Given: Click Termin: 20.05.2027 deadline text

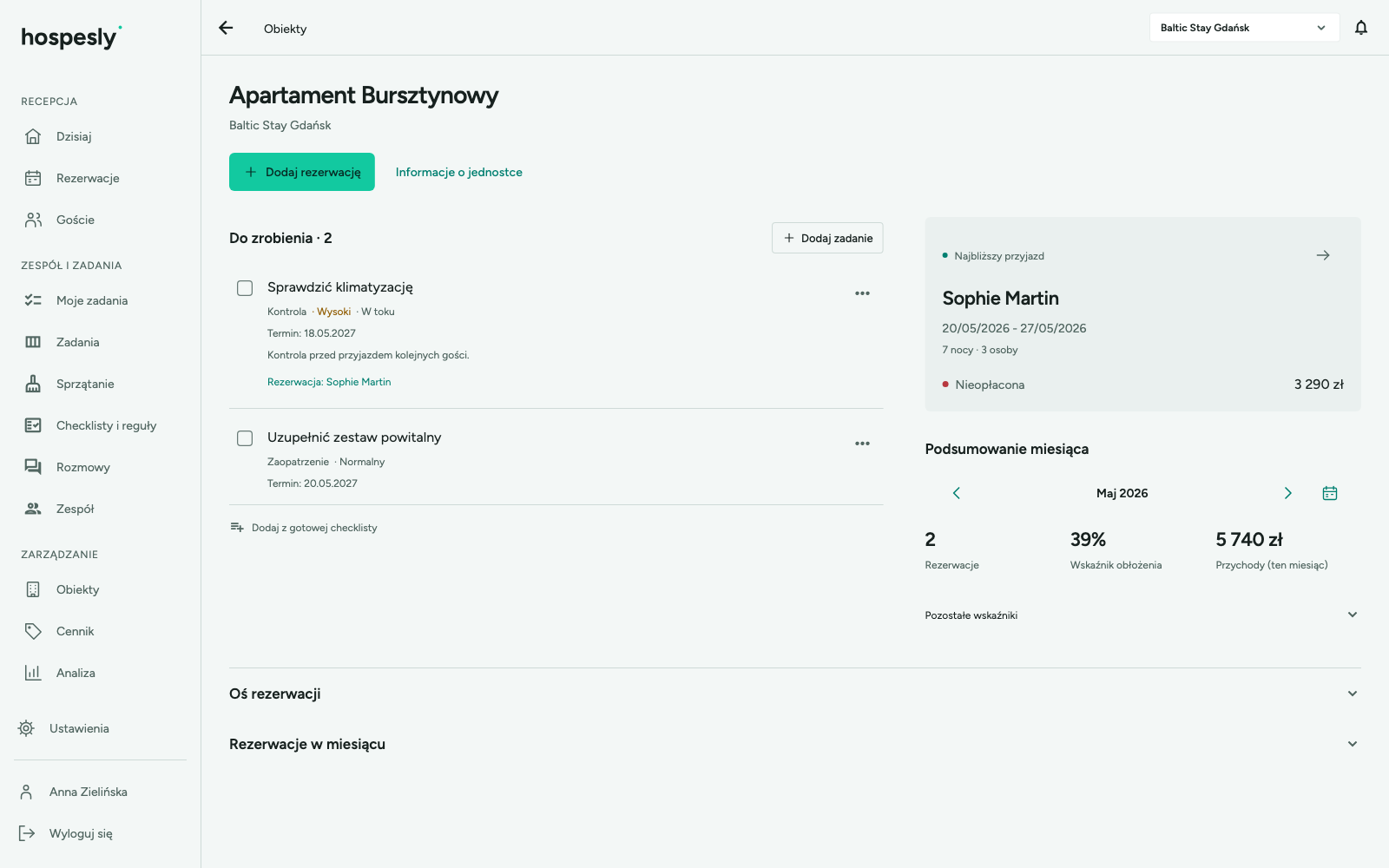Looking at the screenshot, I should pyautogui.click(x=313, y=483).
